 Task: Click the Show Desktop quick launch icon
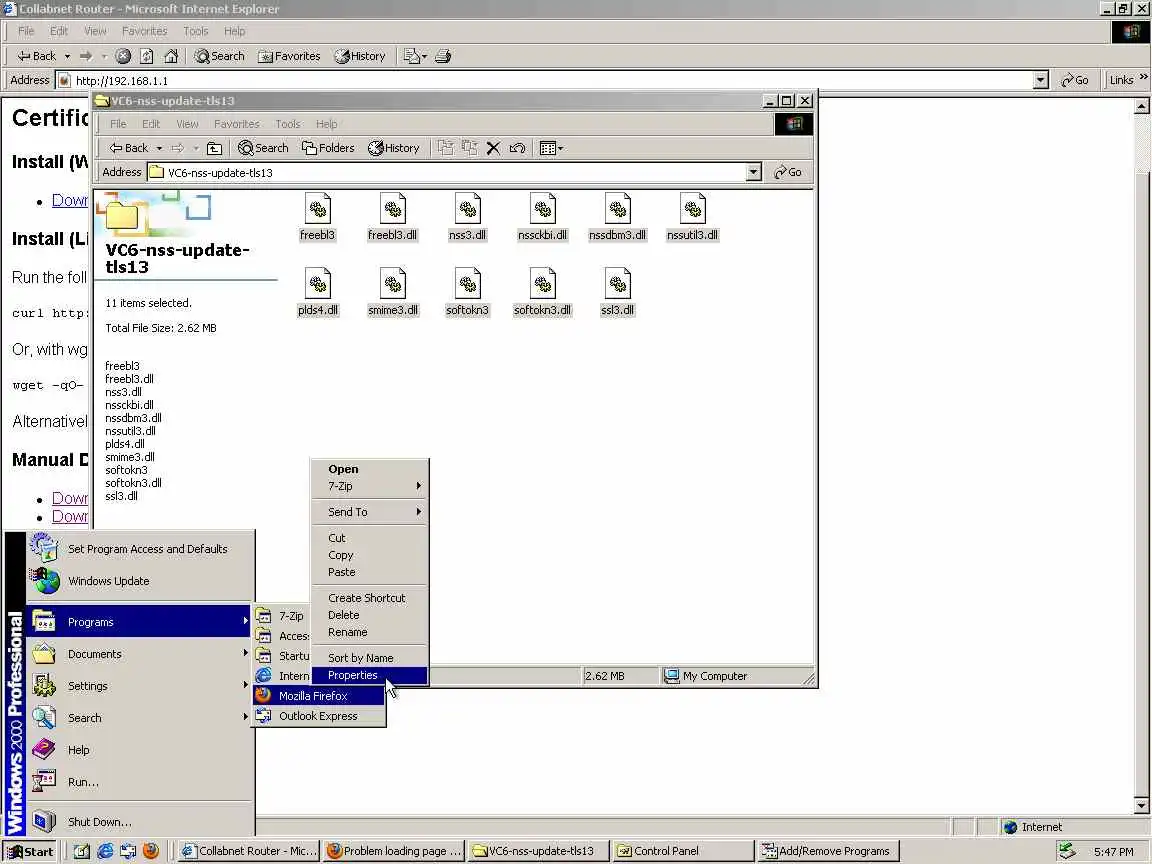(x=82, y=851)
